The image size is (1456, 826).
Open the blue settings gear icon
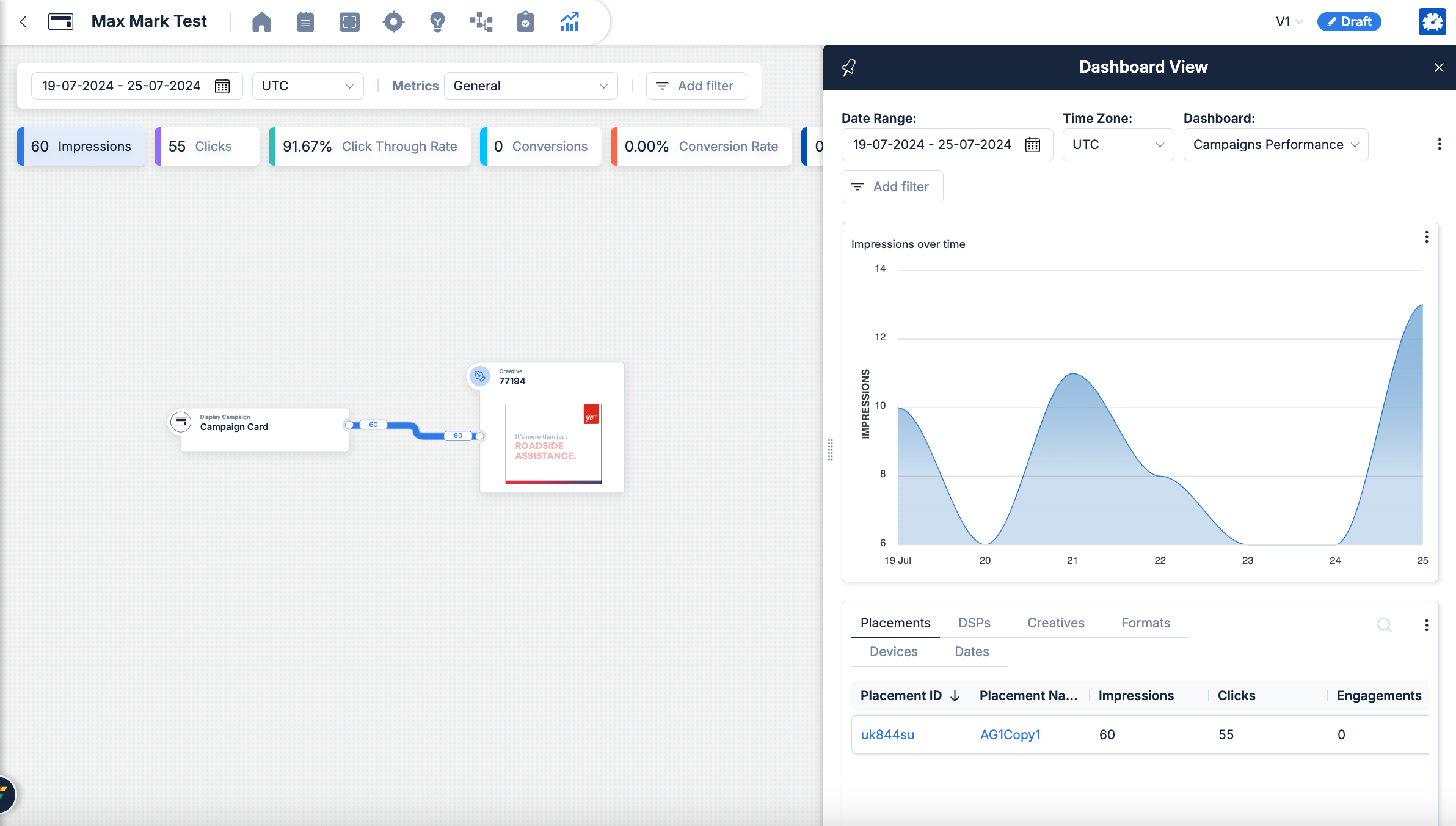[1432, 22]
